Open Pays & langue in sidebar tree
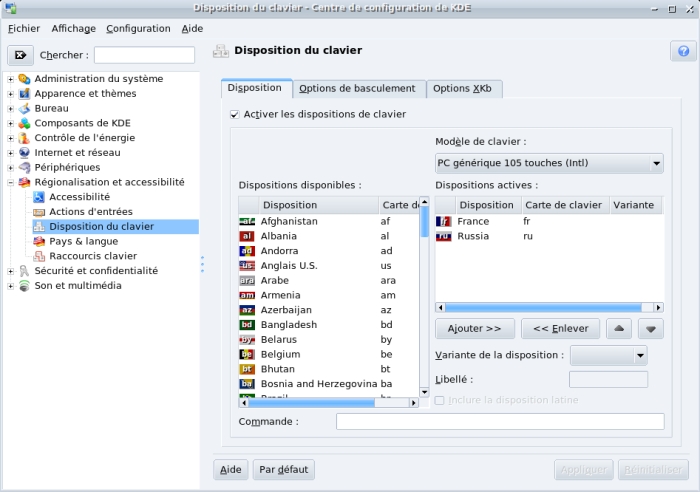700x492 pixels. pyautogui.click(x=83, y=241)
